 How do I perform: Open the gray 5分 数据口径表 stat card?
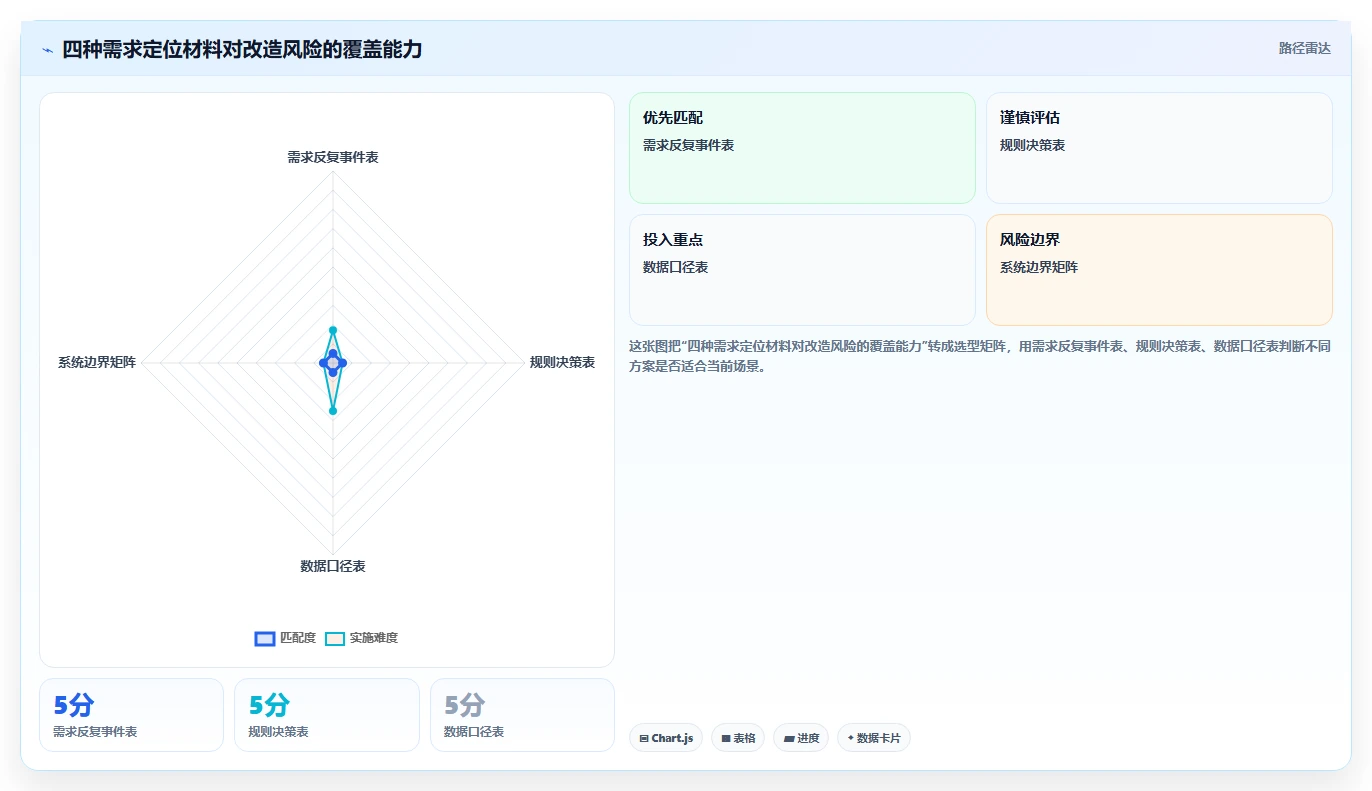[x=522, y=715]
